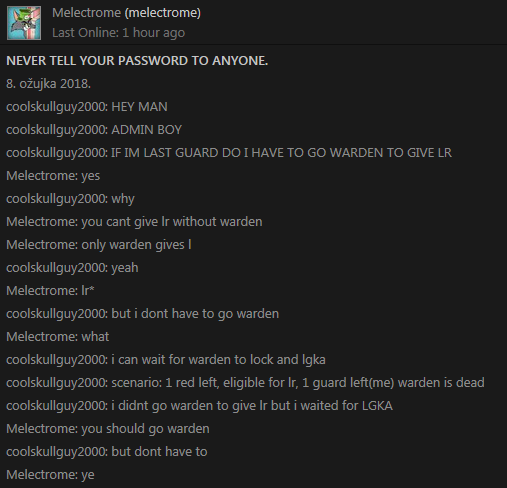Click coolskullguy2000's 'yeah' message
Viewport: 507px width, 488px height.
(72, 268)
